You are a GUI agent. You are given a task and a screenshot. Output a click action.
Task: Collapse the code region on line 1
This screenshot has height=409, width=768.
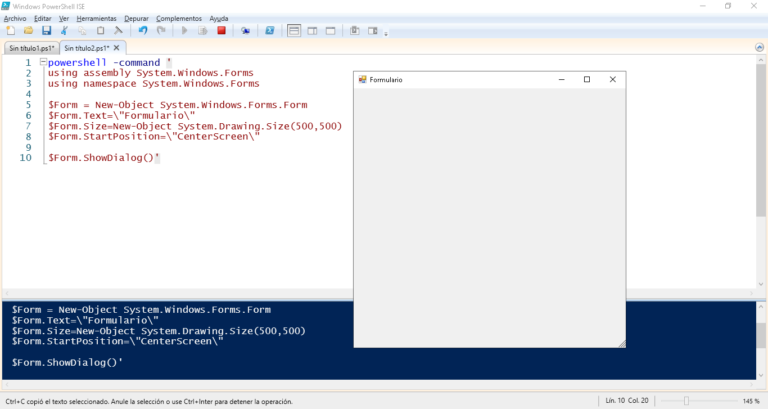43,62
